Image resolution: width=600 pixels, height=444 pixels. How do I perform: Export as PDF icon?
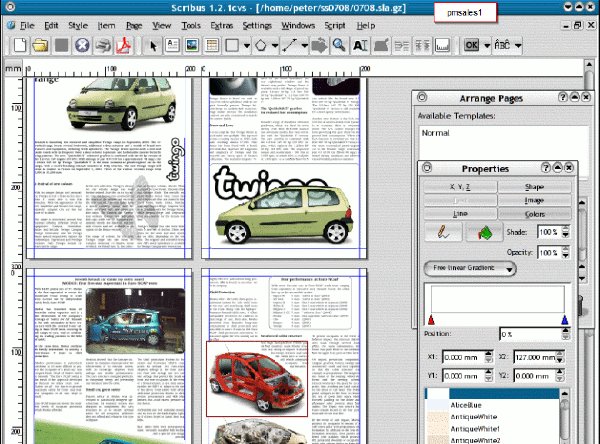124,45
